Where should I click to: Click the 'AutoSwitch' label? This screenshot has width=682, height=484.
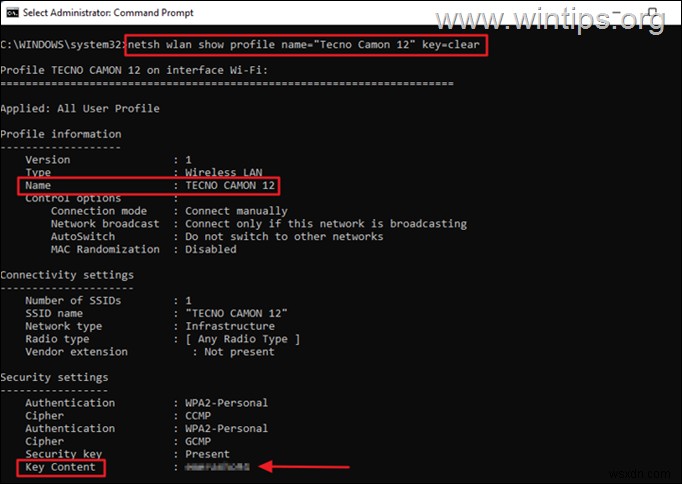(x=83, y=237)
